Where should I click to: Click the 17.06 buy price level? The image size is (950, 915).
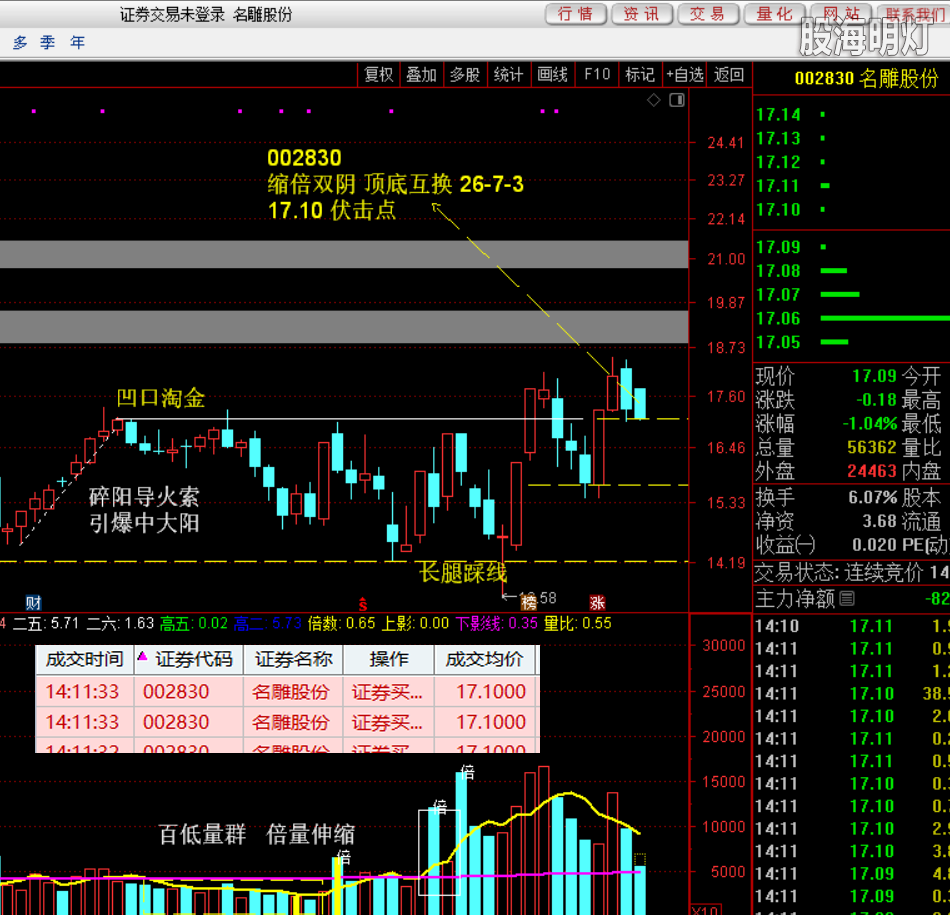pos(778,319)
